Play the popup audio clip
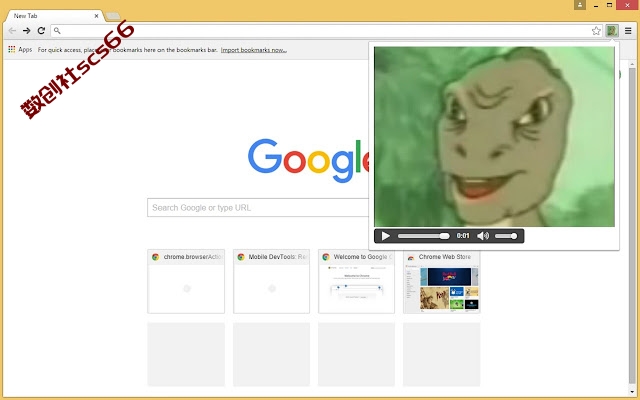 (x=385, y=236)
